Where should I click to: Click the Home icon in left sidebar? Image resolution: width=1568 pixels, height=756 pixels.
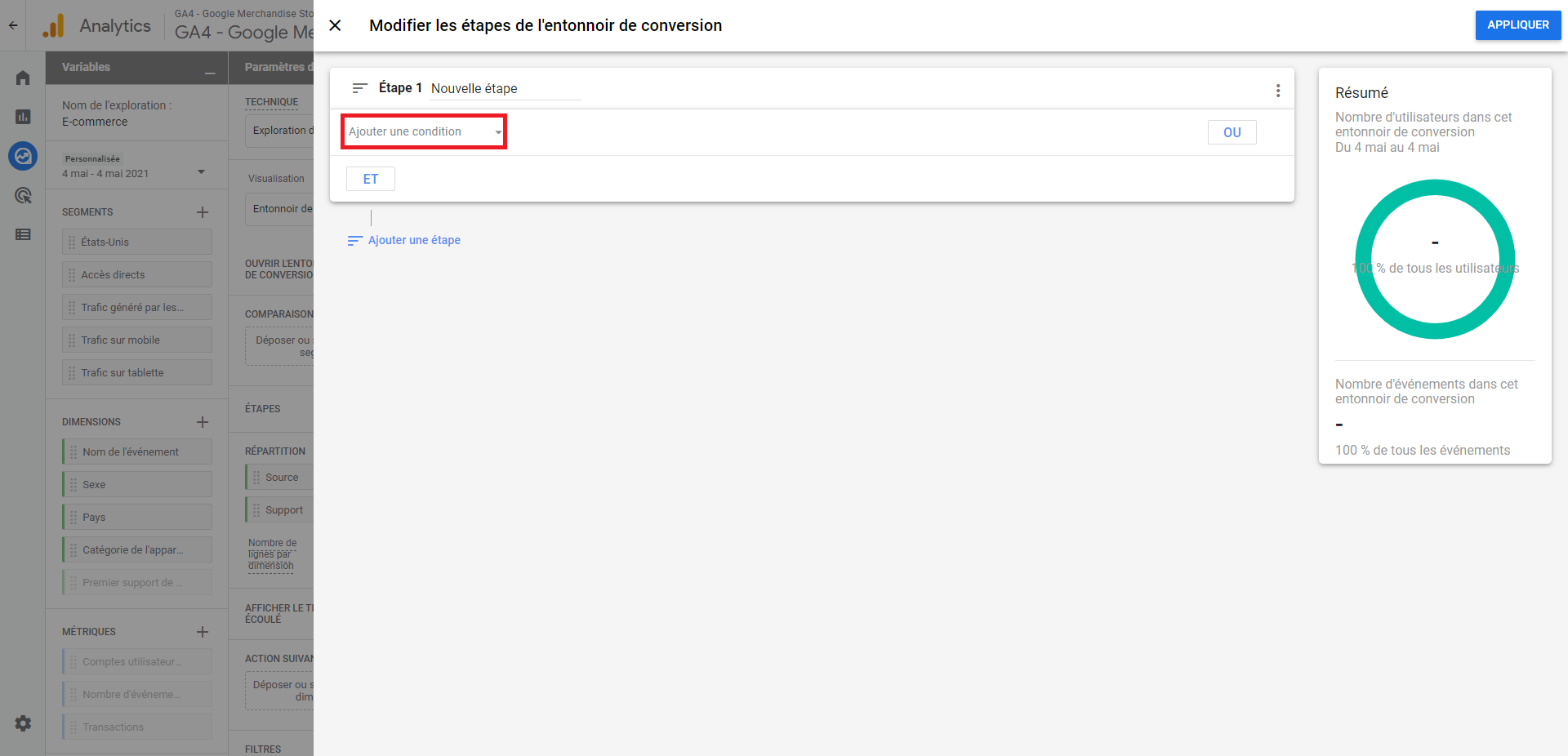click(23, 78)
